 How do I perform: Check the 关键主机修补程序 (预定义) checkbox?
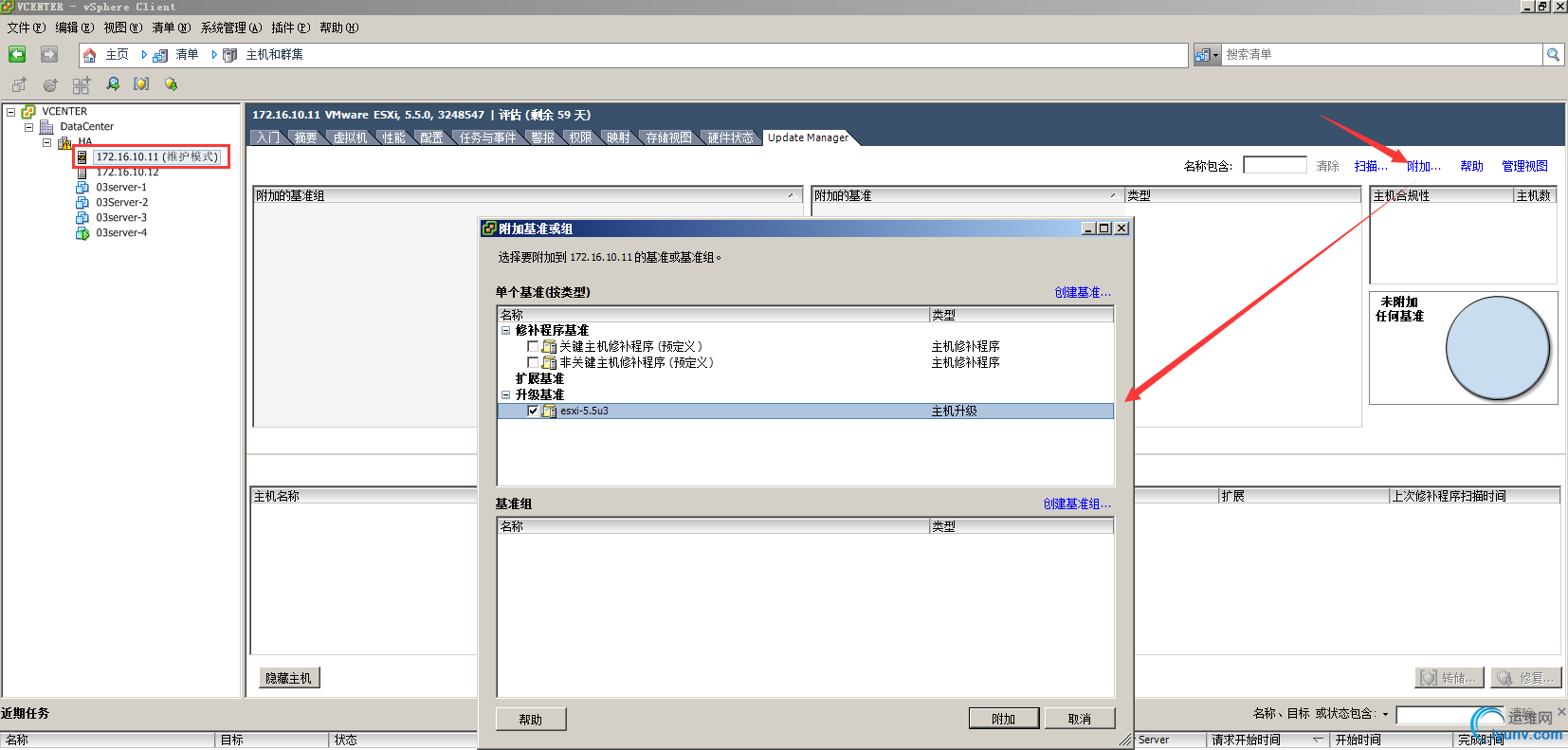click(x=533, y=347)
